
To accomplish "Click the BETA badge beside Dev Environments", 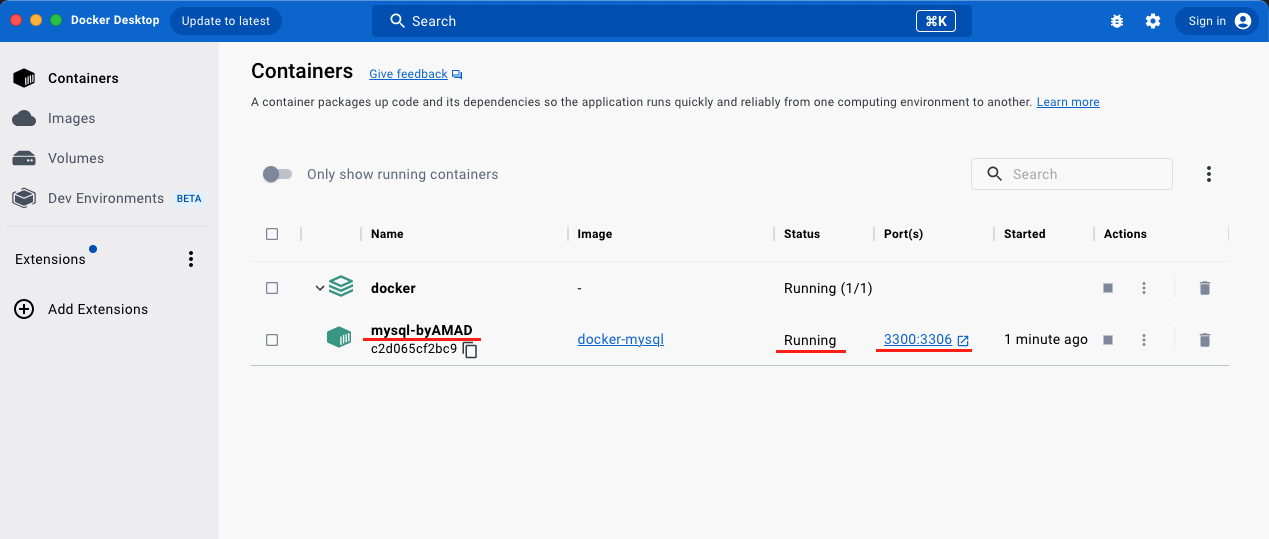I will pyautogui.click(x=189, y=198).
